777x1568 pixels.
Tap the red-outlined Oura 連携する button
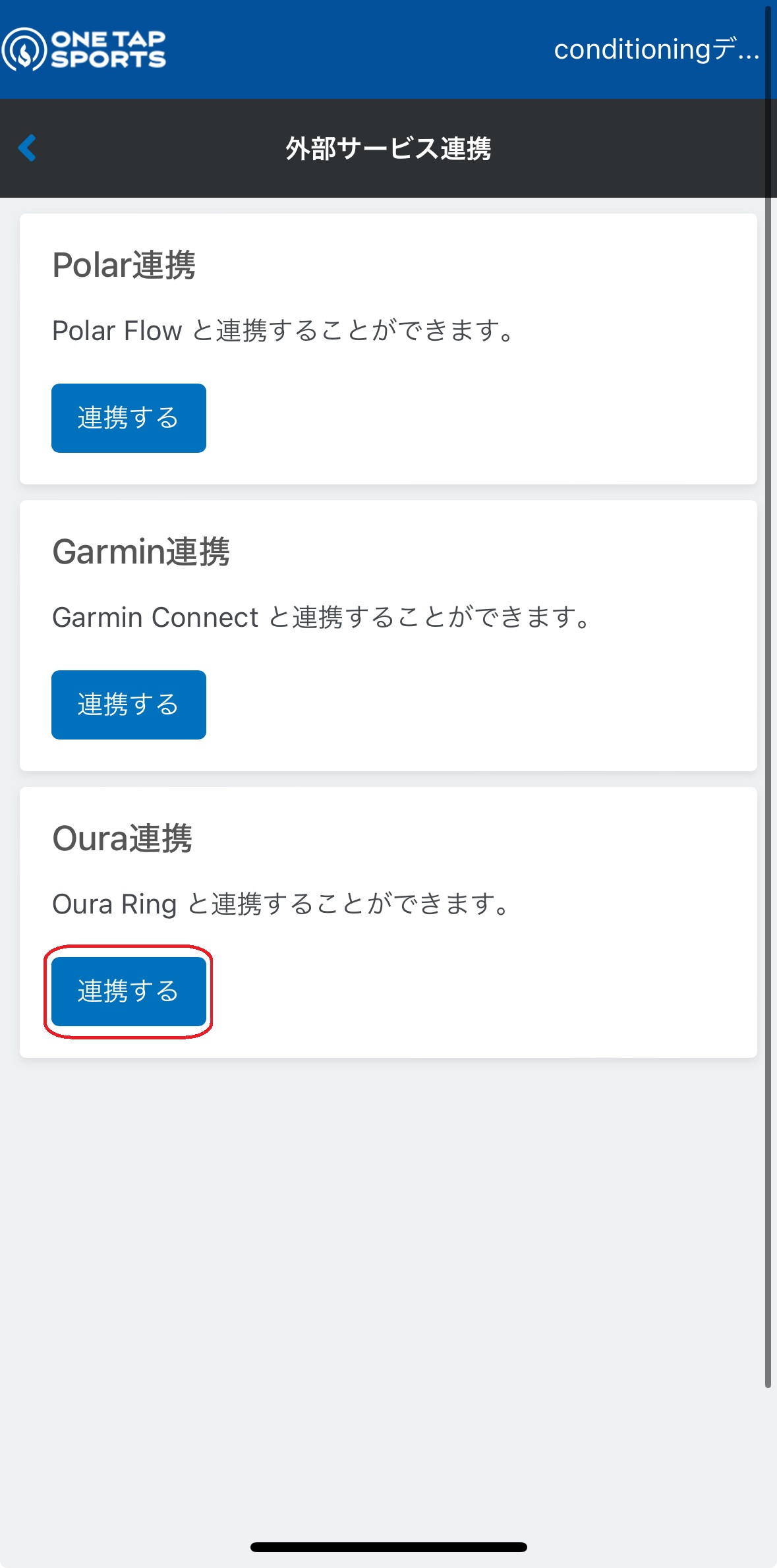pos(129,991)
